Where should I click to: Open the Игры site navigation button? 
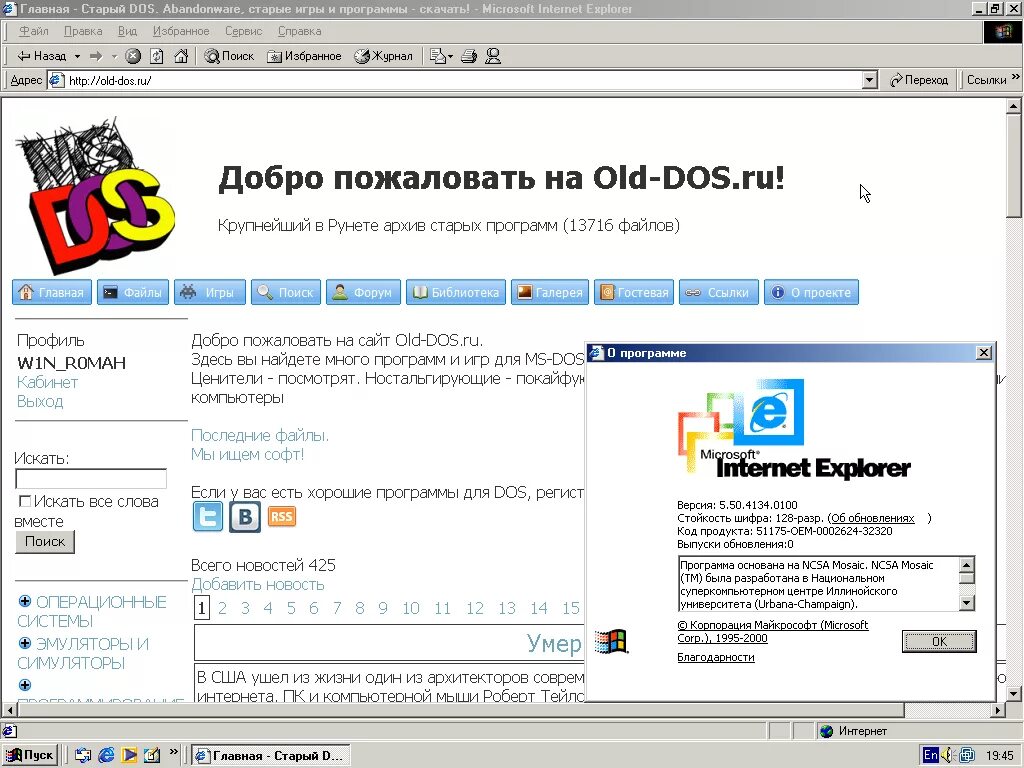click(210, 292)
